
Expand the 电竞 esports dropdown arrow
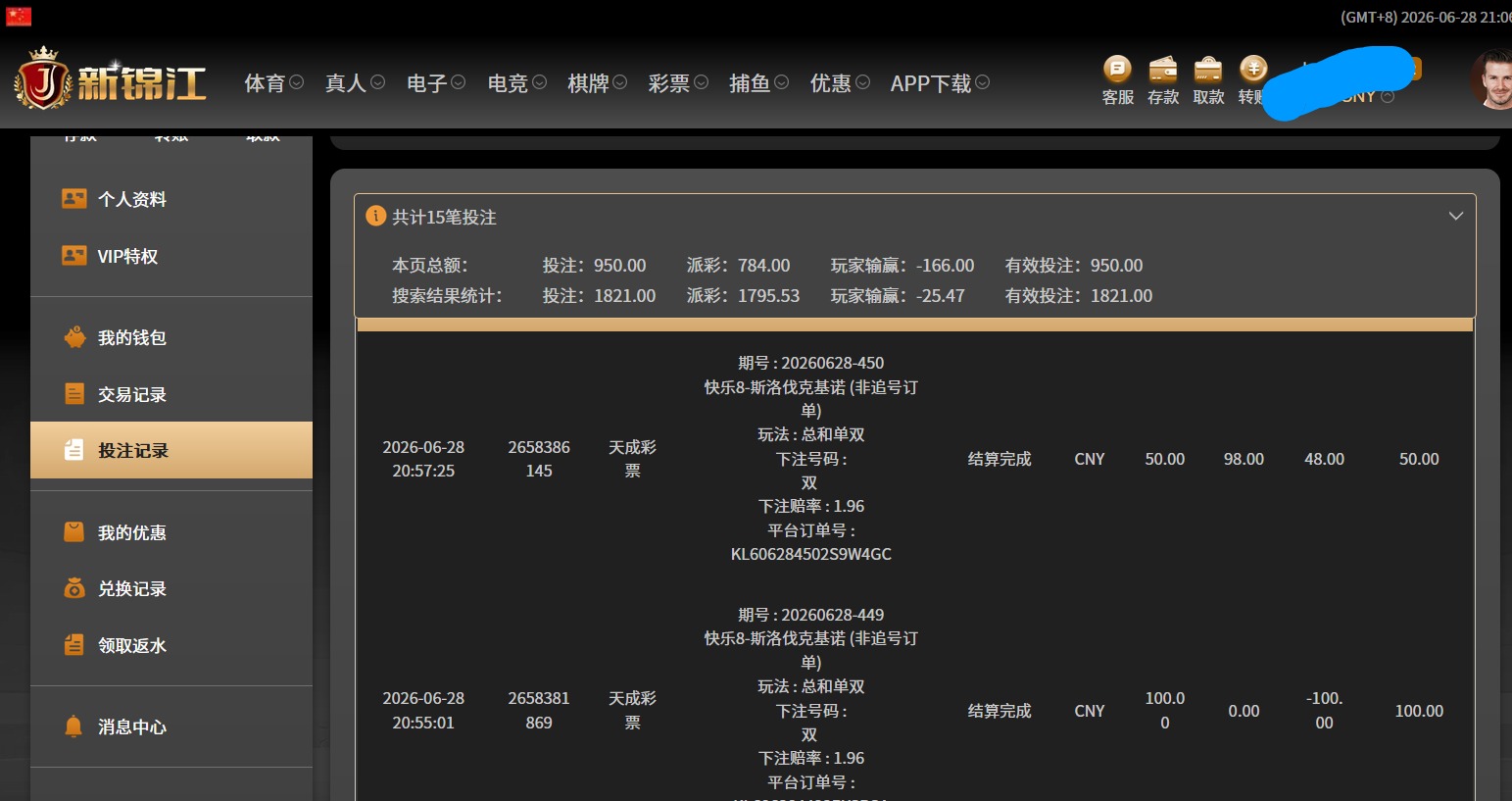click(539, 83)
